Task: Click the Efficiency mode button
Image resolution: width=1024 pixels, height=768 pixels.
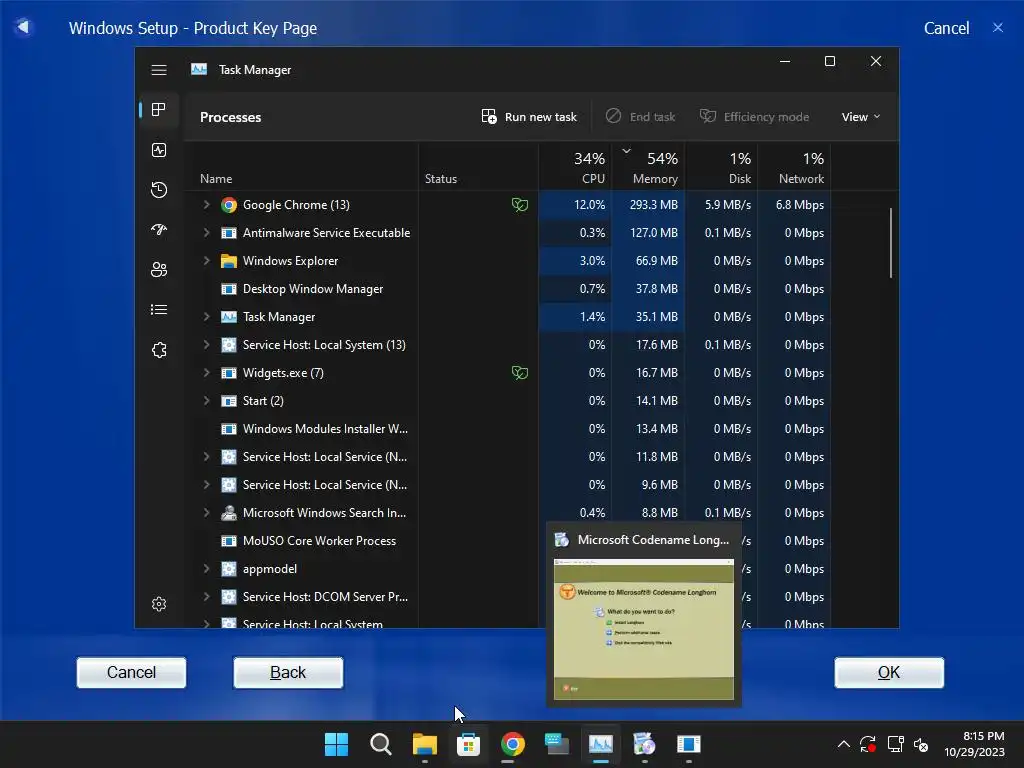Action: click(x=755, y=117)
